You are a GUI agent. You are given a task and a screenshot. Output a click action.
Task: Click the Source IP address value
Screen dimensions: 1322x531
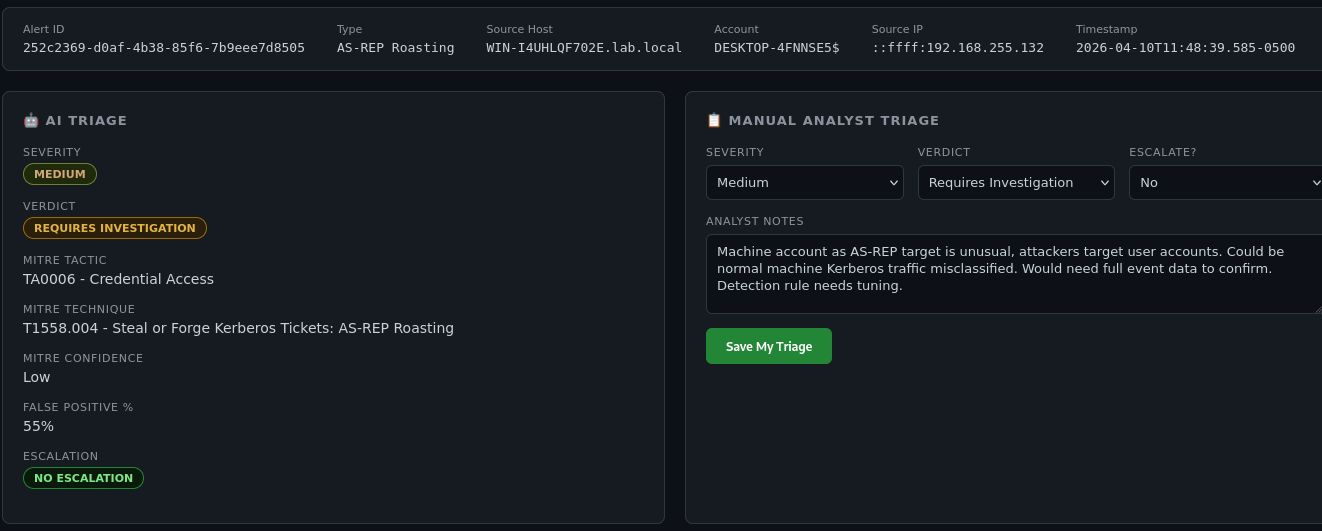pyautogui.click(x=957, y=47)
